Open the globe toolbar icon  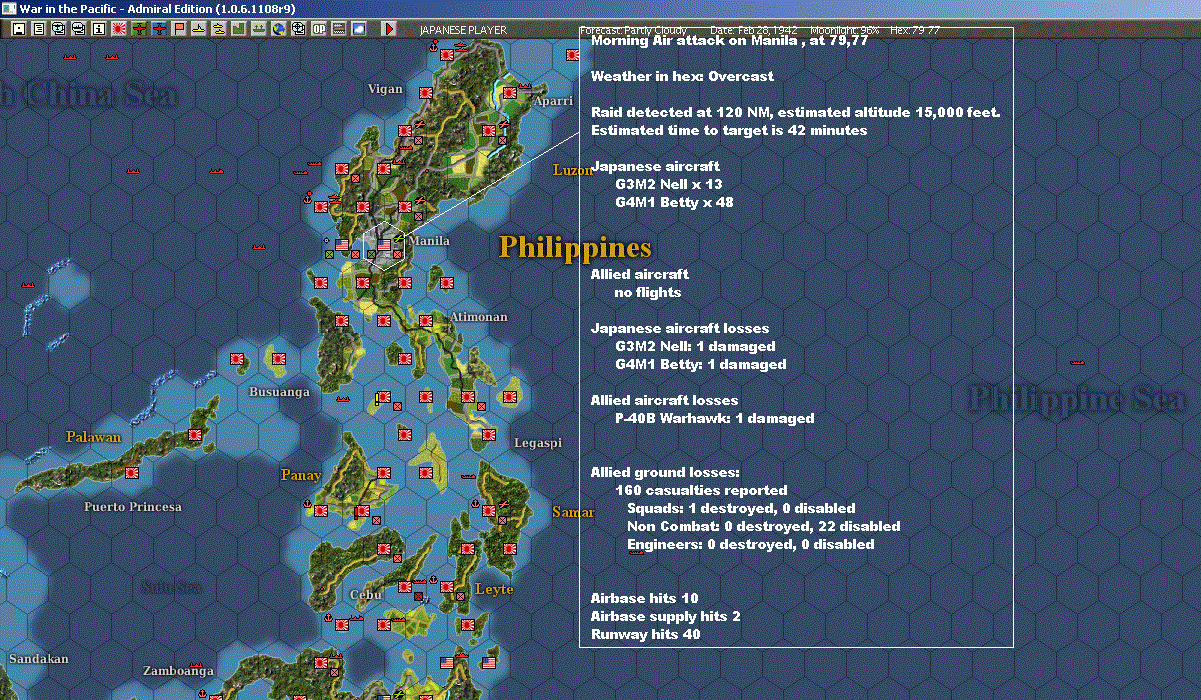click(x=278, y=30)
